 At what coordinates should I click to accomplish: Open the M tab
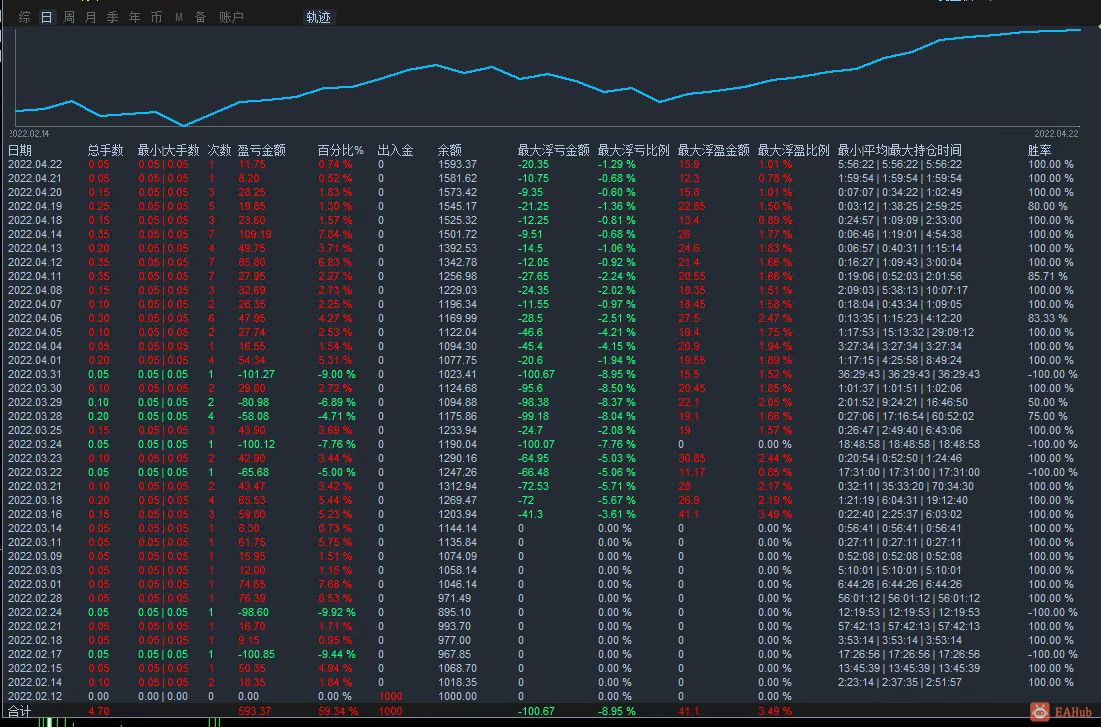pyautogui.click(x=178, y=17)
